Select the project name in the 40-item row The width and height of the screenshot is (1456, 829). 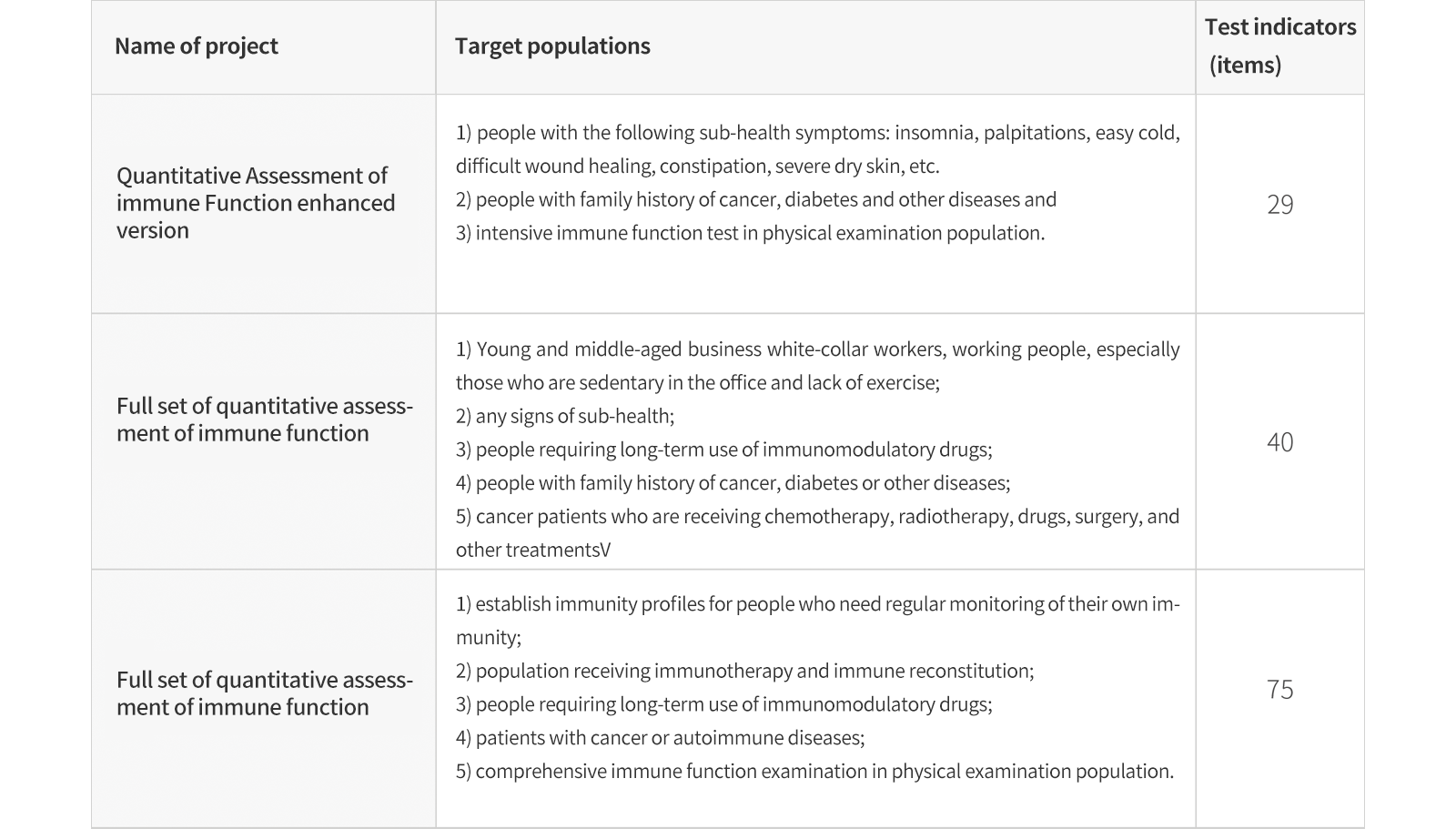264,420
